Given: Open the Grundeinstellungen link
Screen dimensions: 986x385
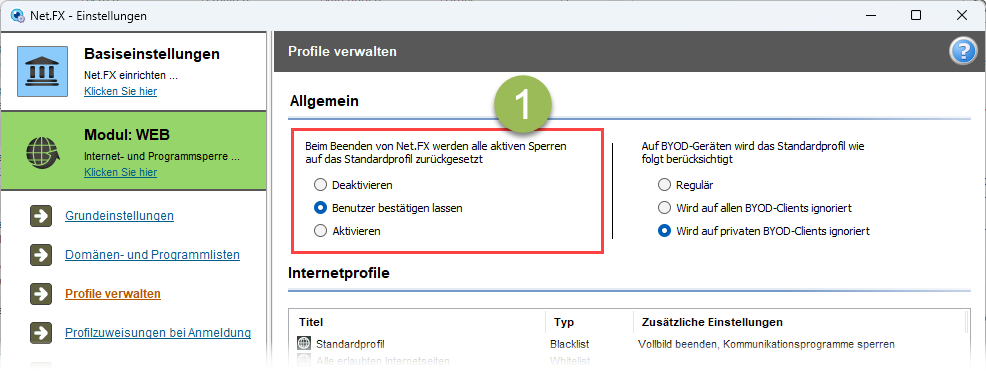Looking at the screenshot, I should (119, 216).
